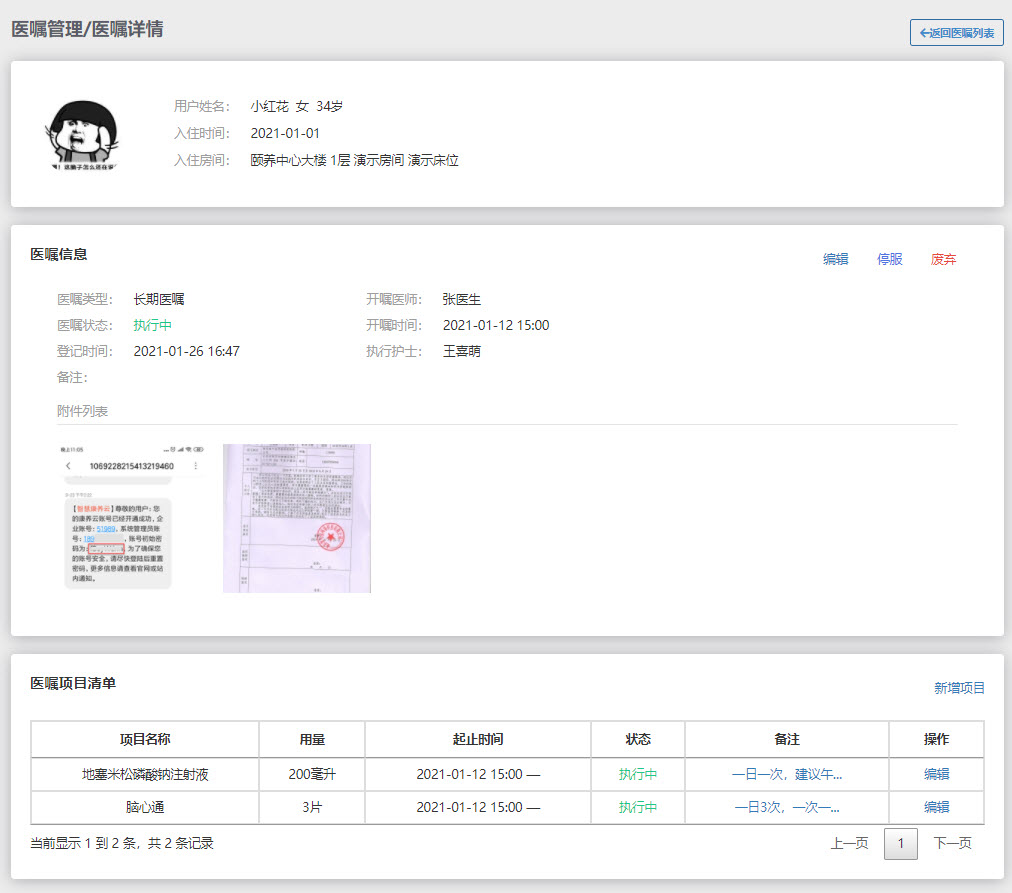Click the 状态 column header

coord(638,739)
